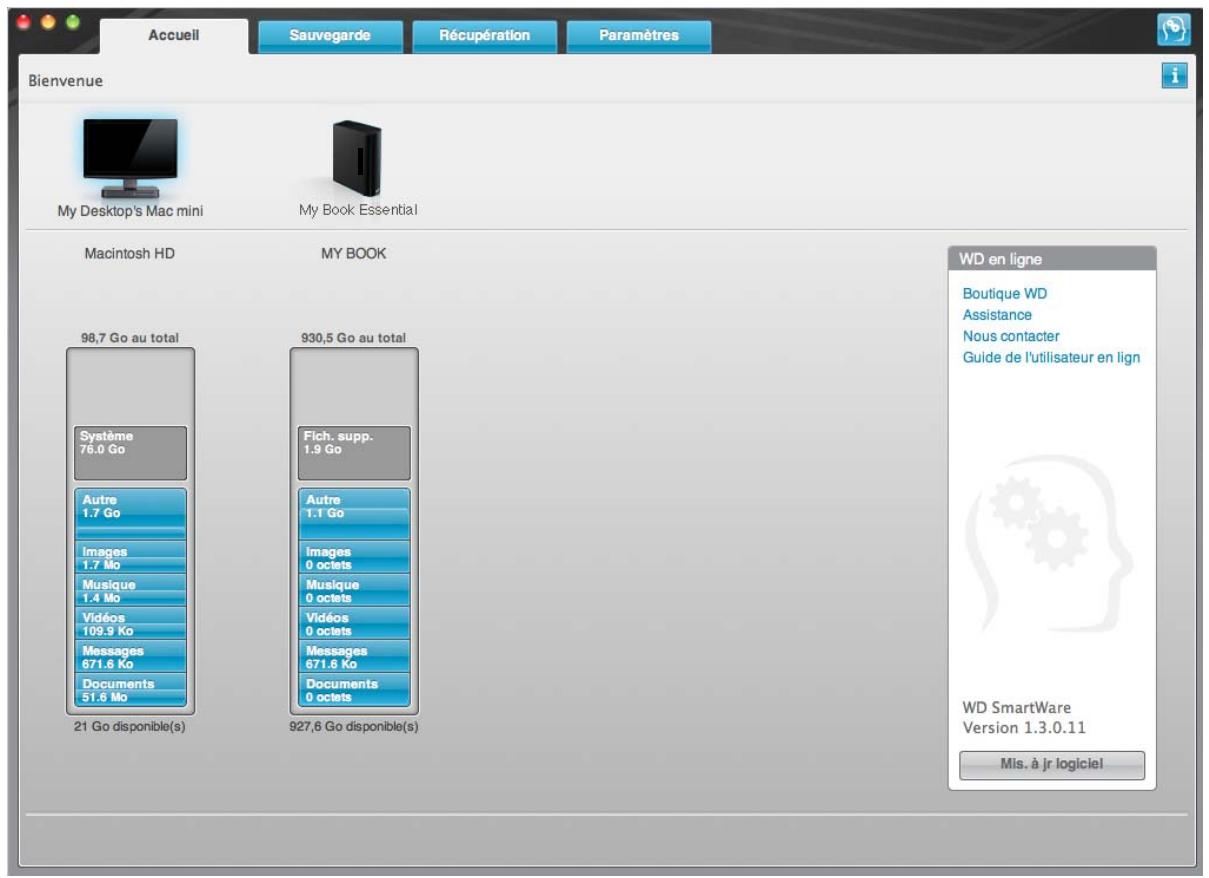
Task: Select Documents 51.6 Mo category on Macintosh HD
Action: (x=130, y=689)
